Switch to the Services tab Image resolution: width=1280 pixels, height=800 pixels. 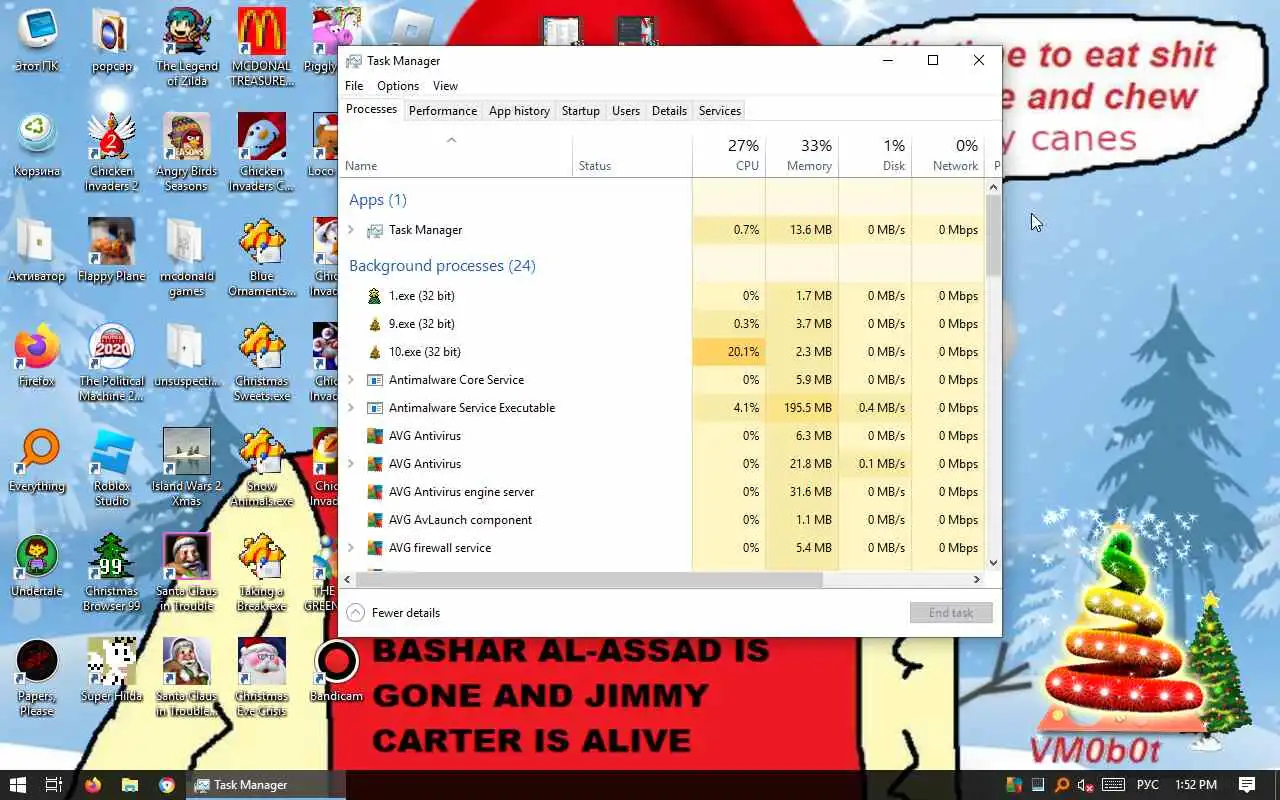(720, 111)
